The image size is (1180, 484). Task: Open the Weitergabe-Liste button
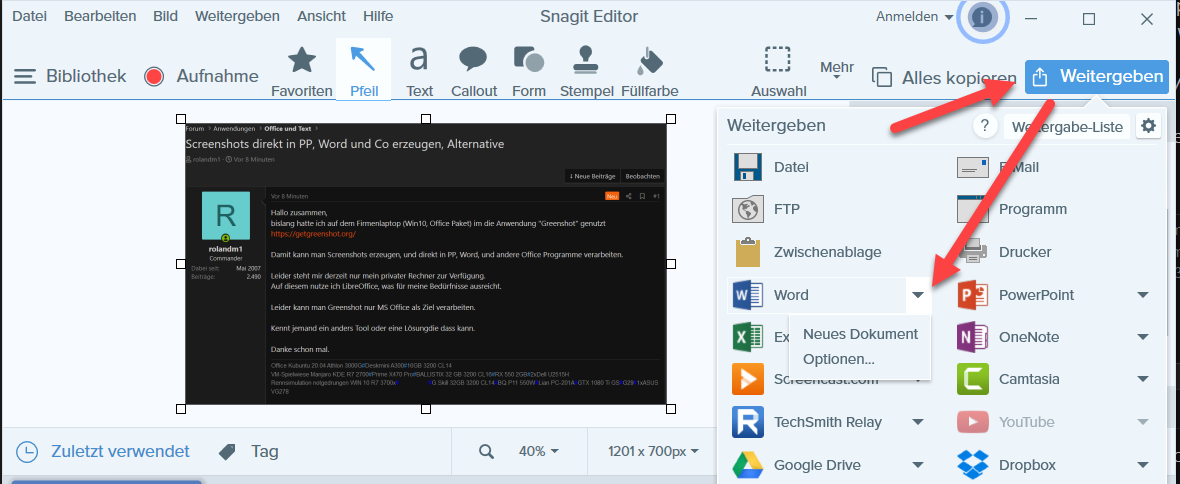pyautogui.click(x=1067, y=126)
